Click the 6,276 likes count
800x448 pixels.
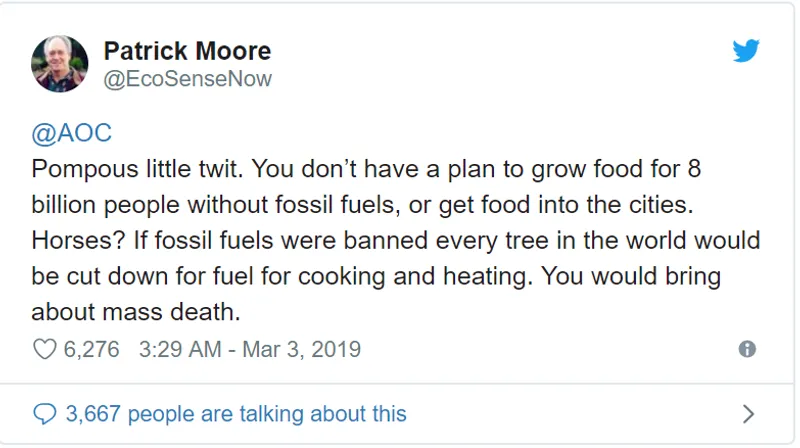click(x=91, y=349)
